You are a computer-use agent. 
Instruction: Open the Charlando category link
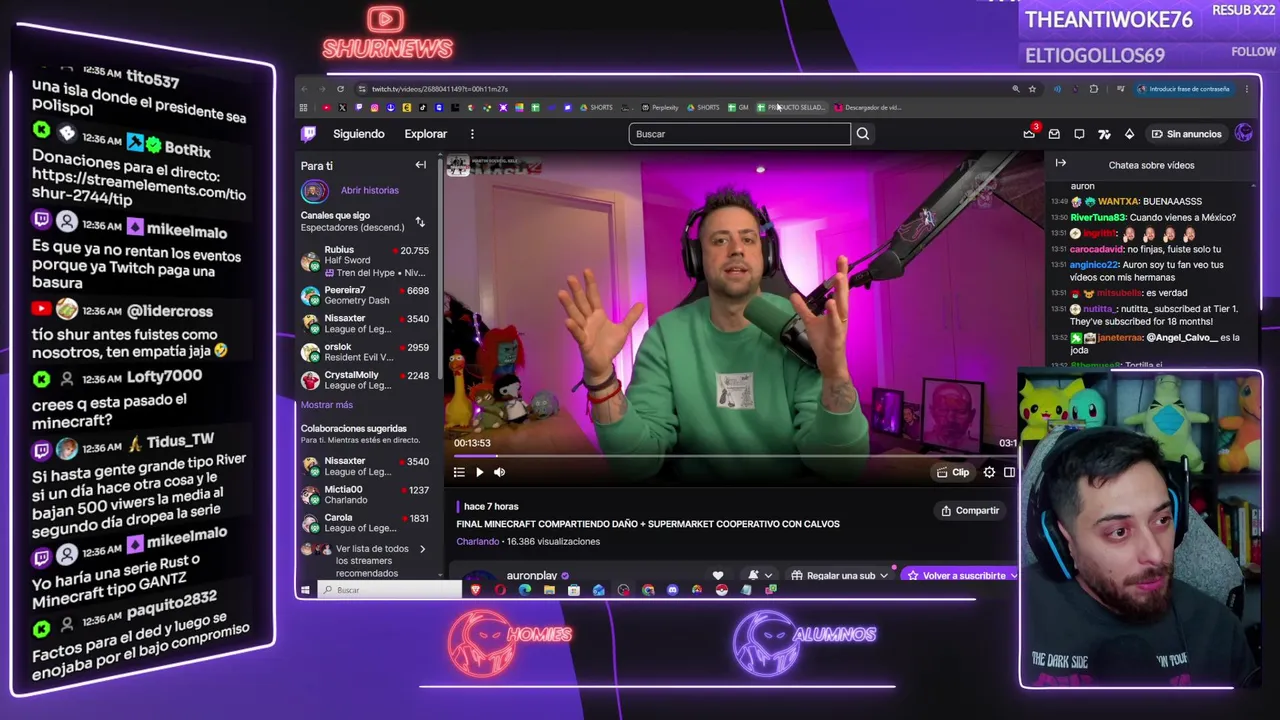point(477,541)
